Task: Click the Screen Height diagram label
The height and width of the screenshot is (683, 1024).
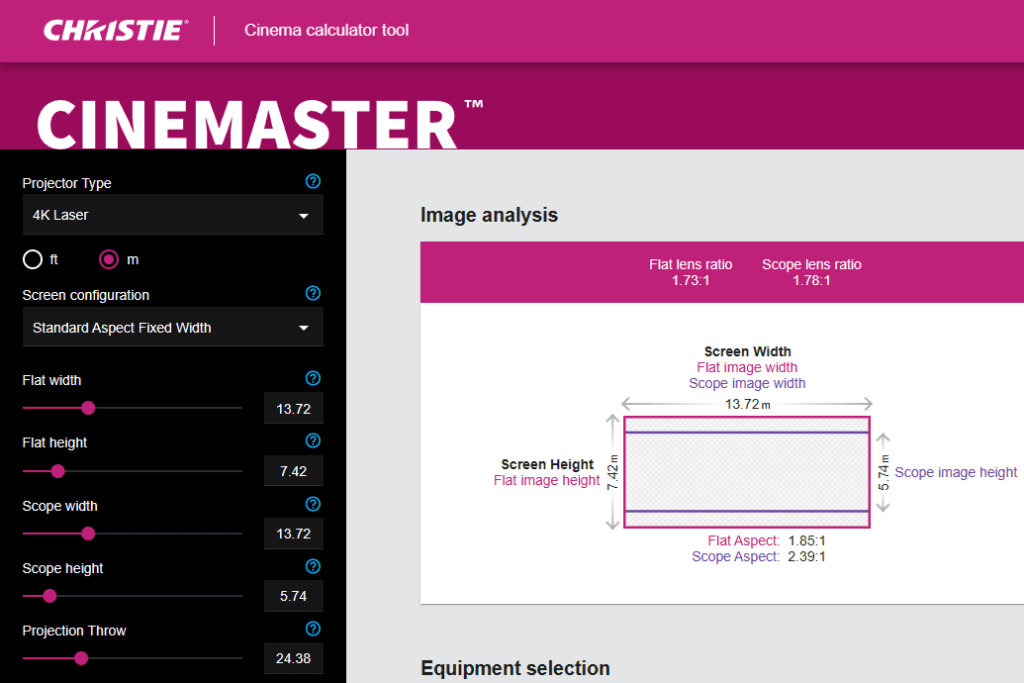Action: (547, 464)
